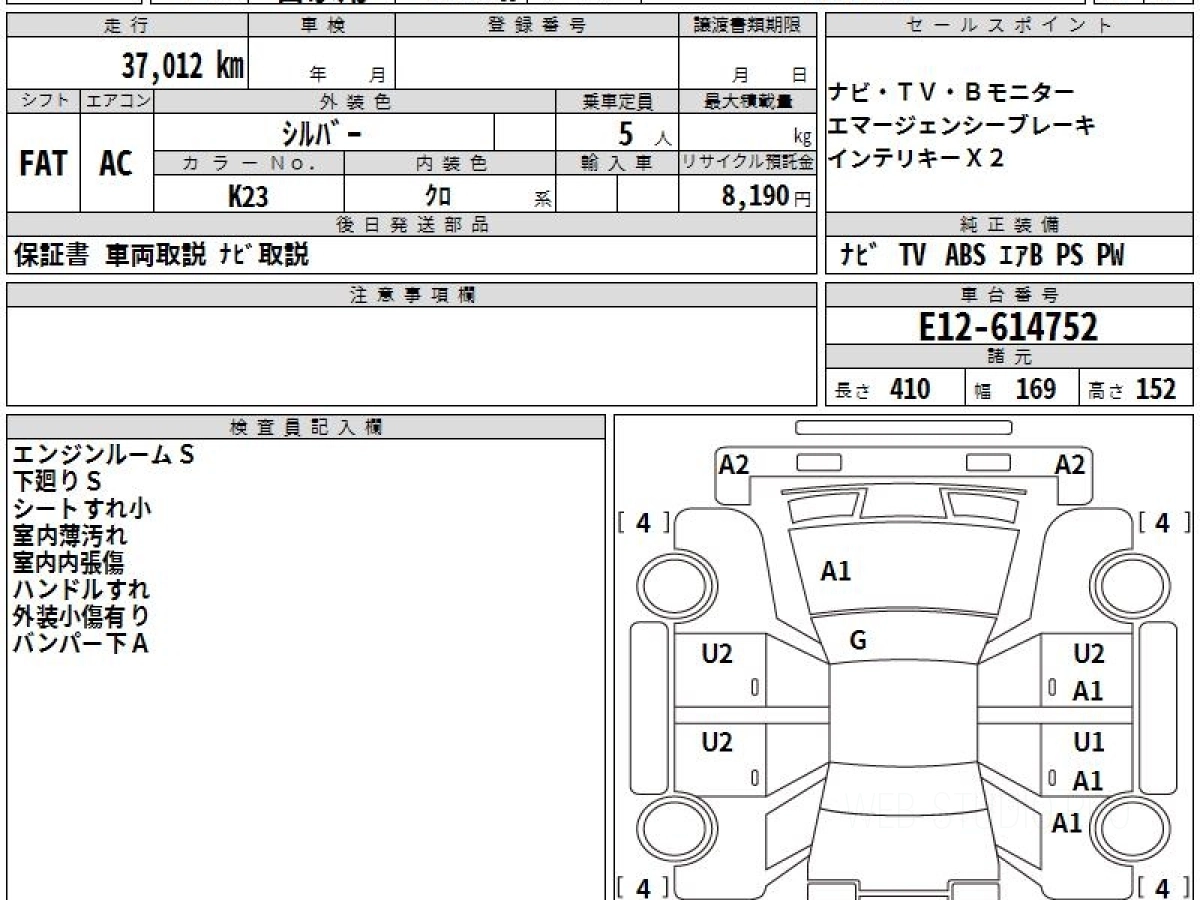Click the 譲渡書類期限 header cell

pyautogui.click(x=748, y=26)
